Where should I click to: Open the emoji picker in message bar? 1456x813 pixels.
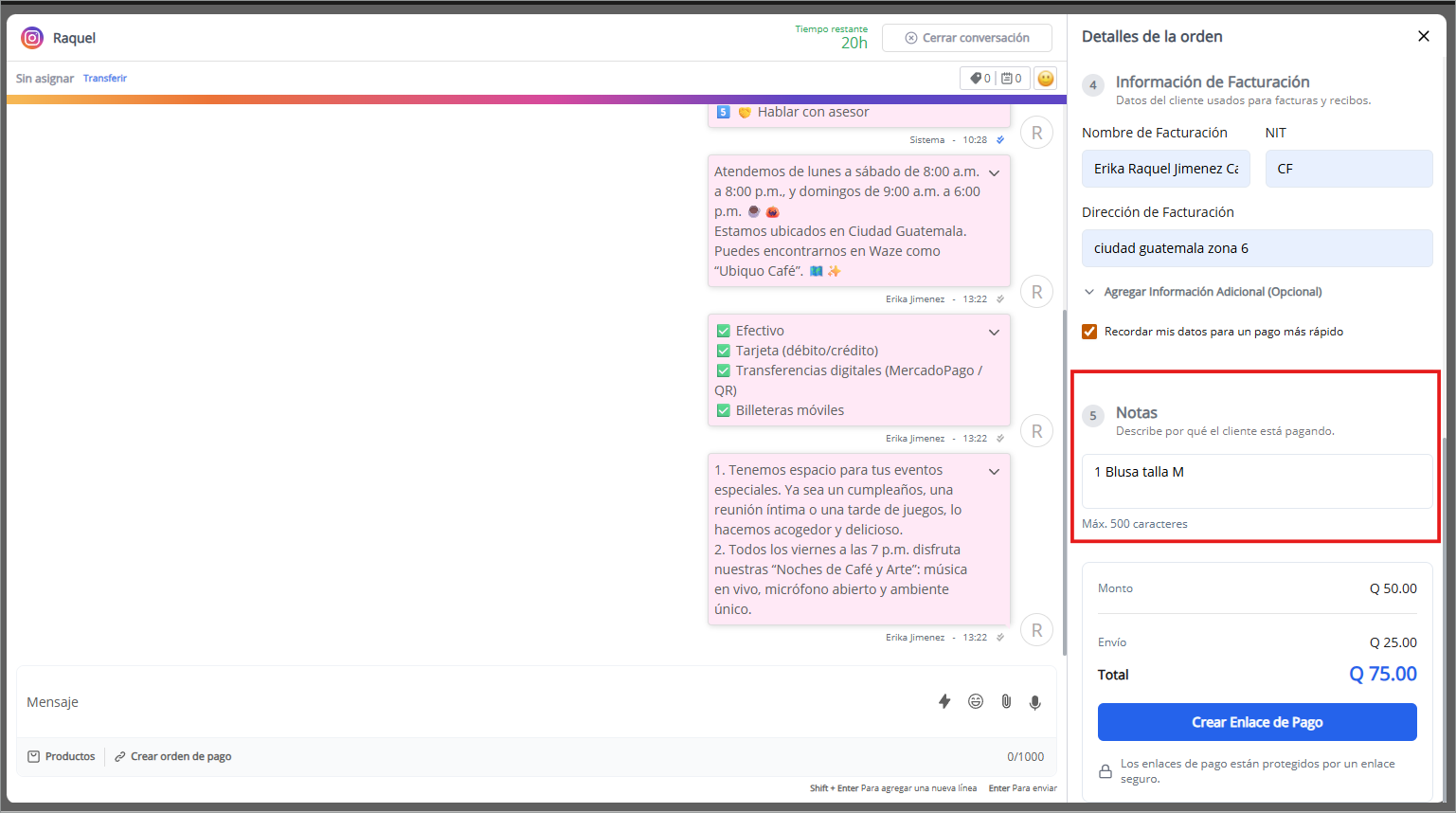click(x=975, y=701)
